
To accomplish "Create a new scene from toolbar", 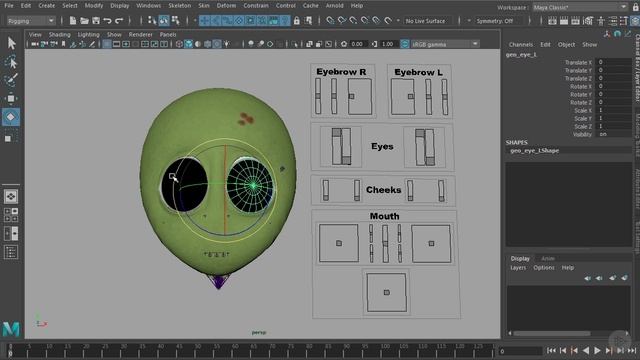I will coord(73,21).
